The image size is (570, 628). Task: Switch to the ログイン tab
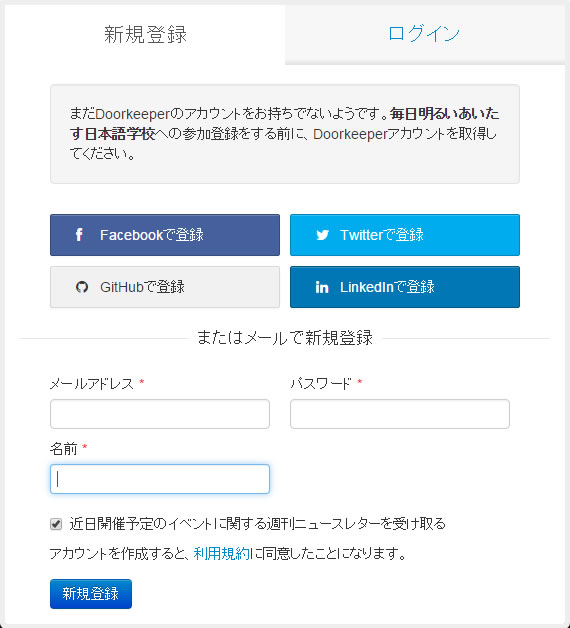tap(425, 34)
